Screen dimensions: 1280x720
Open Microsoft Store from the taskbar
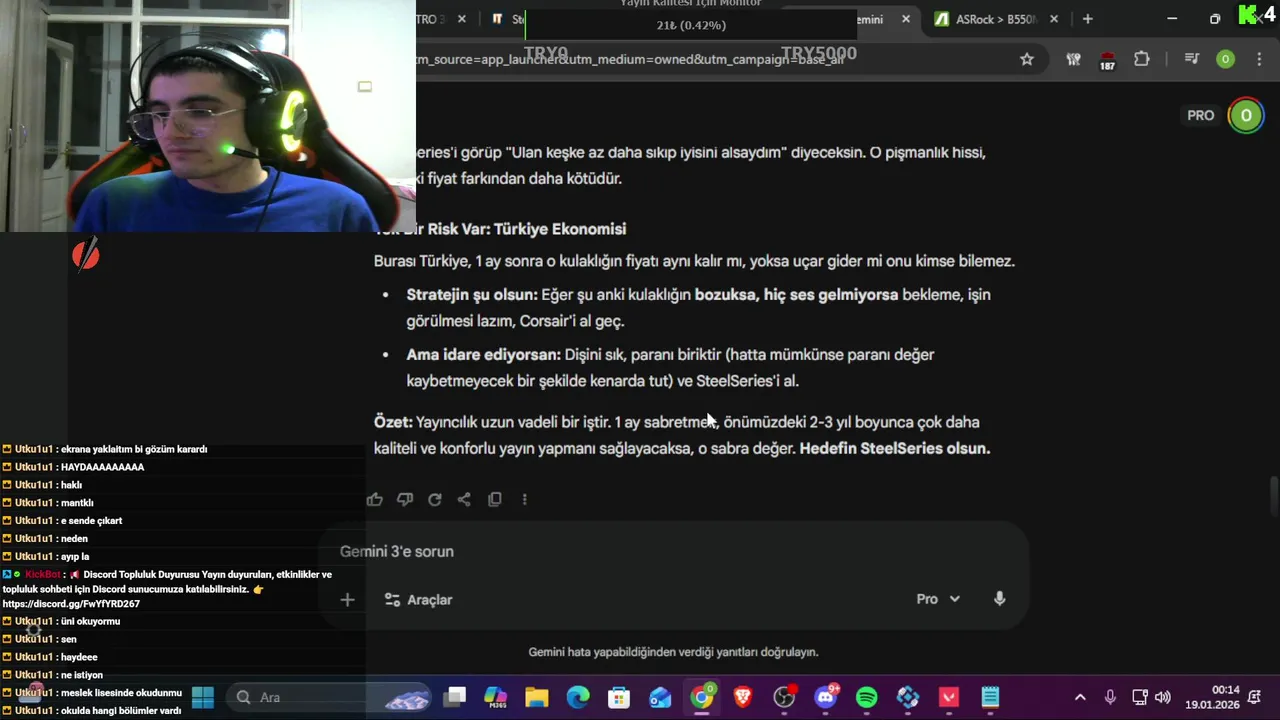click(619, 697)
